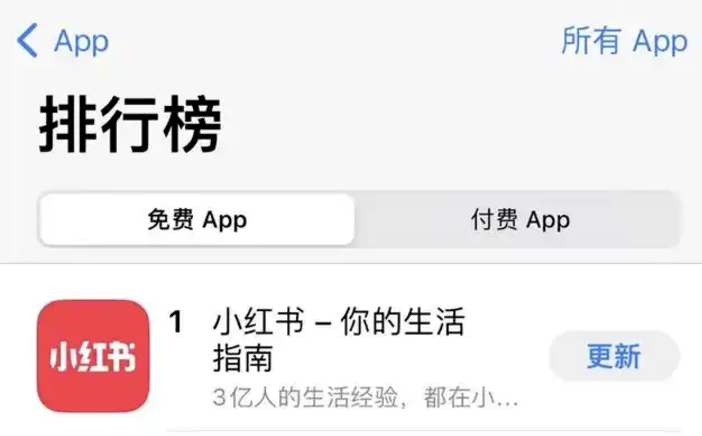The image size is (702, 436).
Task: Tap the word 付费 in segmented control
Action: pyautogui.click(x=494, y=219)
